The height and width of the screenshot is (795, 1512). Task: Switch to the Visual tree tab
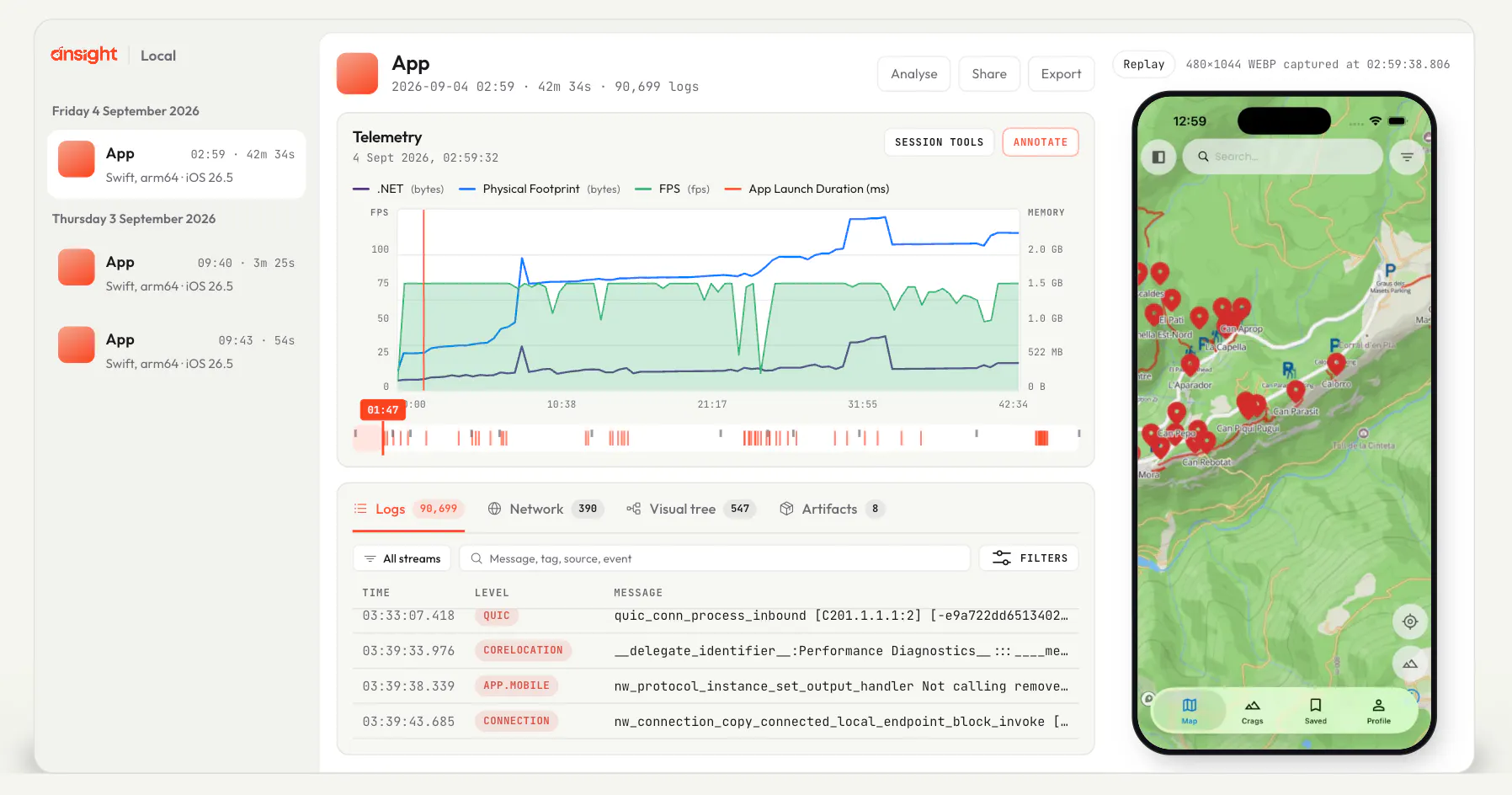click(x=691, y=509)
